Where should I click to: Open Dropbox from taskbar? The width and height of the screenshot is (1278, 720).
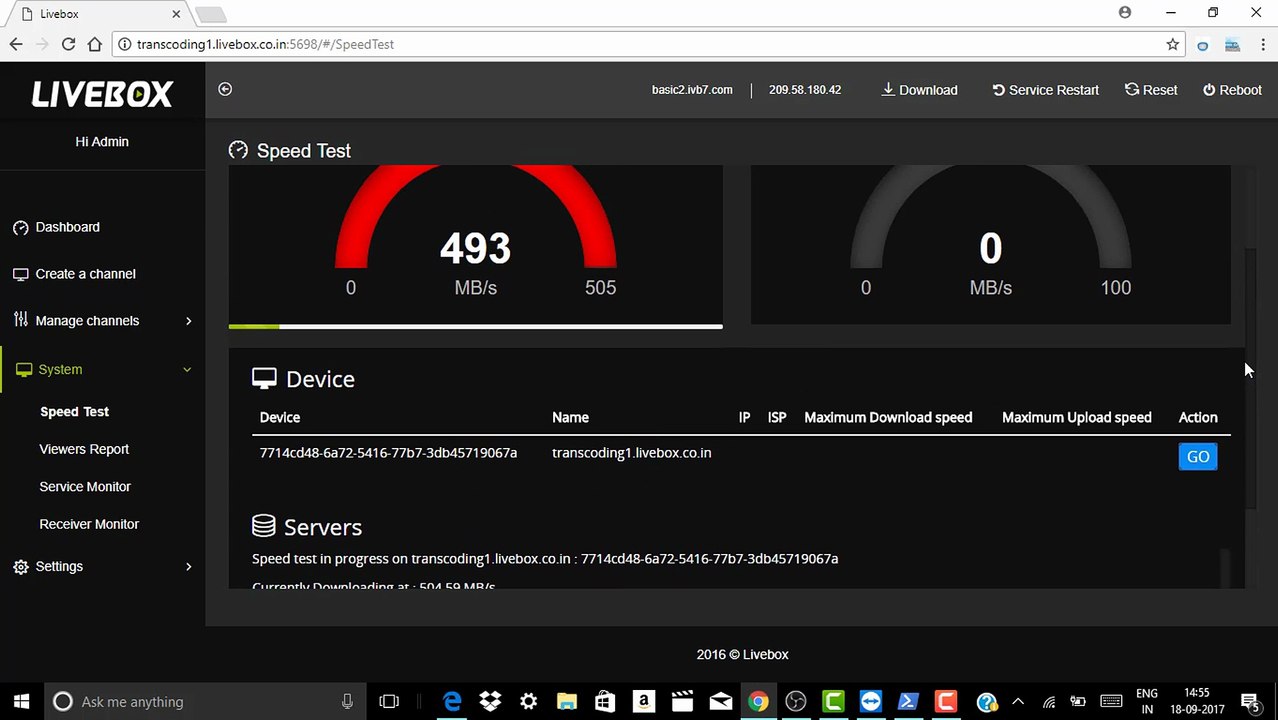(490, 701)
